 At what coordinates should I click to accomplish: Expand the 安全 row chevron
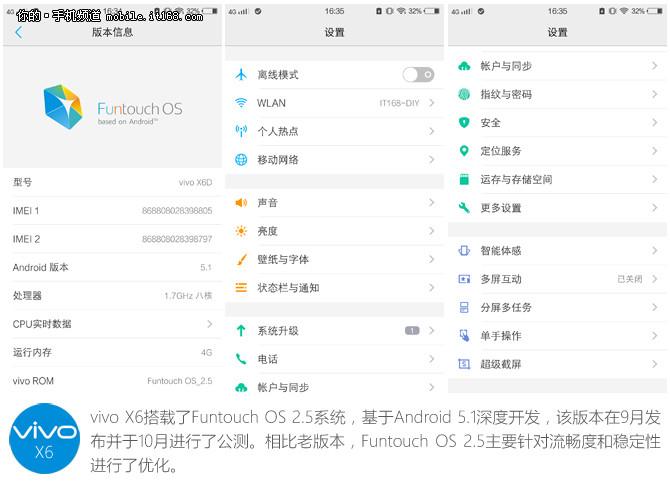pyautogui.click(x=655, y=123)
